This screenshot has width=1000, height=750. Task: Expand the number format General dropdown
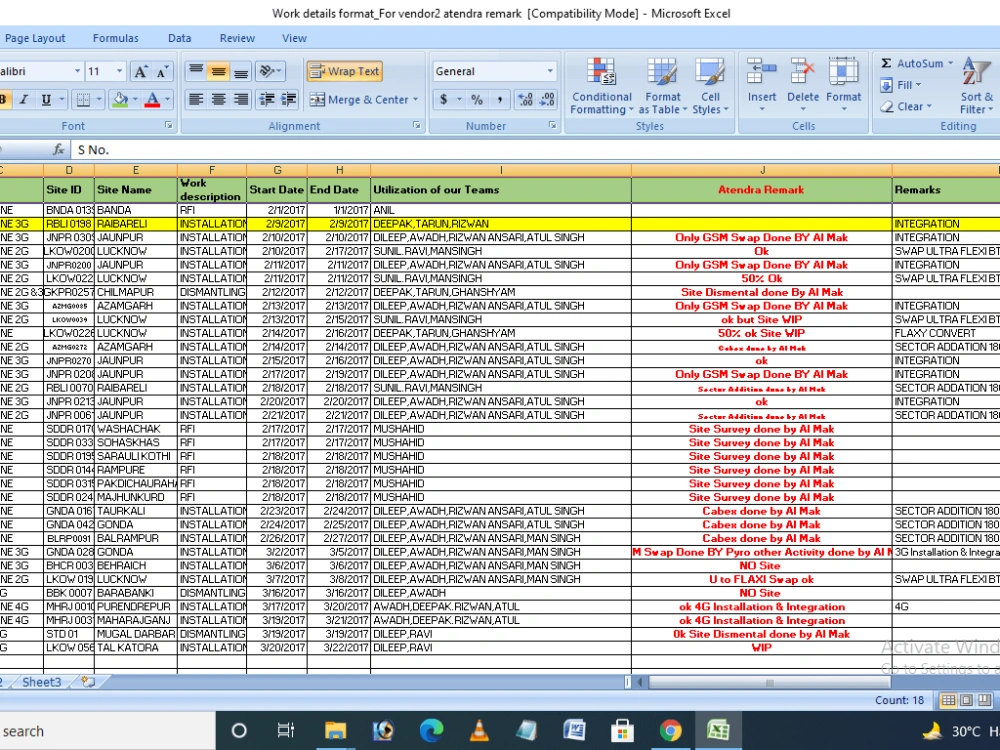[x=550, y=71]
